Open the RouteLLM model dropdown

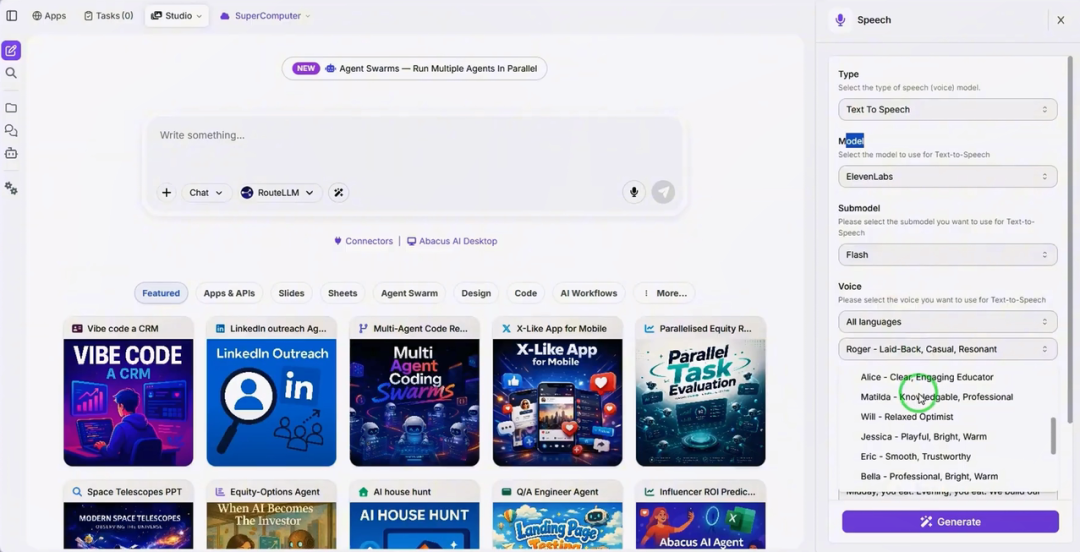click(x=277, y=193)
